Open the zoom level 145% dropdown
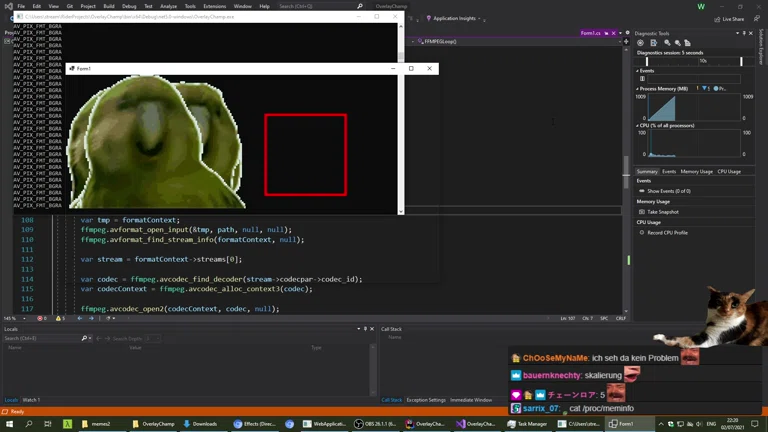Image resolution: width=768 pixels, height=432 pixels. (x=24, y=318)
